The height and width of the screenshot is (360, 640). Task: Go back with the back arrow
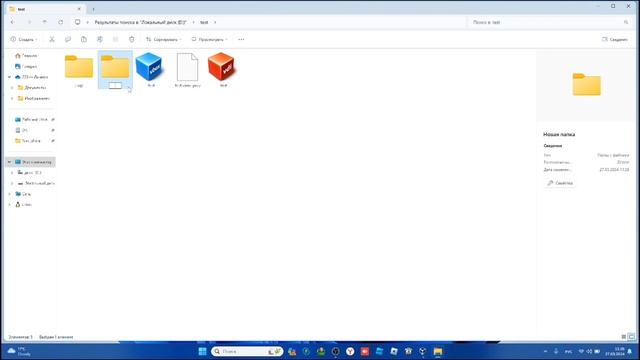[12, 22]
